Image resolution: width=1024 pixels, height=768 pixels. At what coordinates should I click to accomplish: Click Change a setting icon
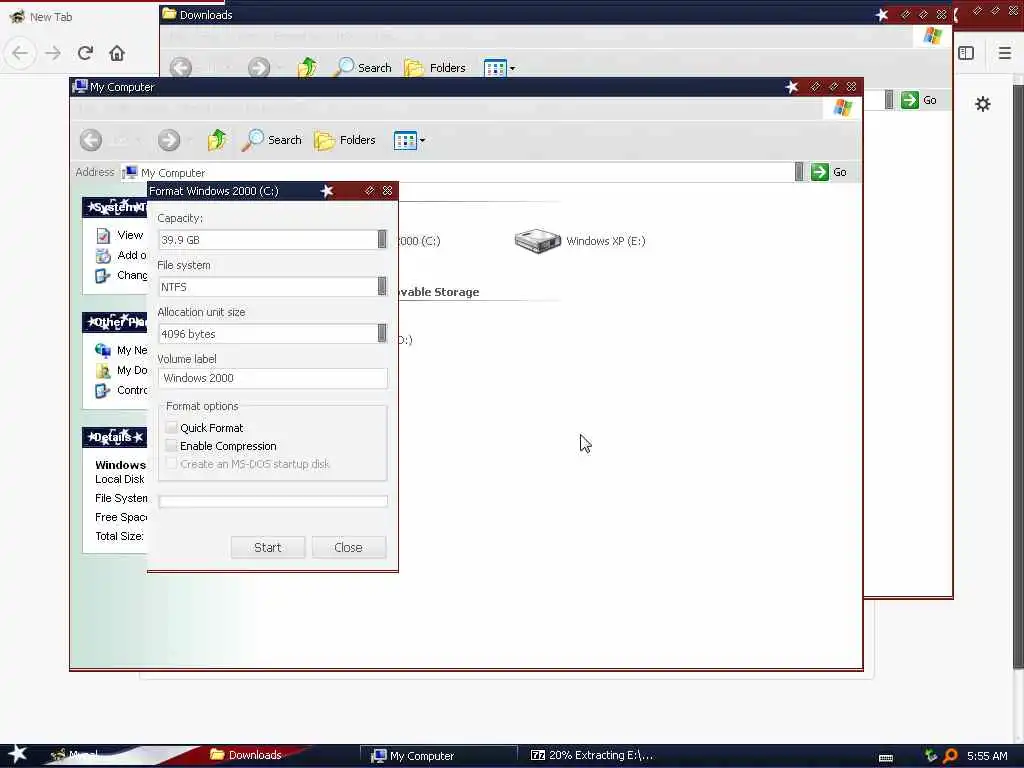point(103,276)
